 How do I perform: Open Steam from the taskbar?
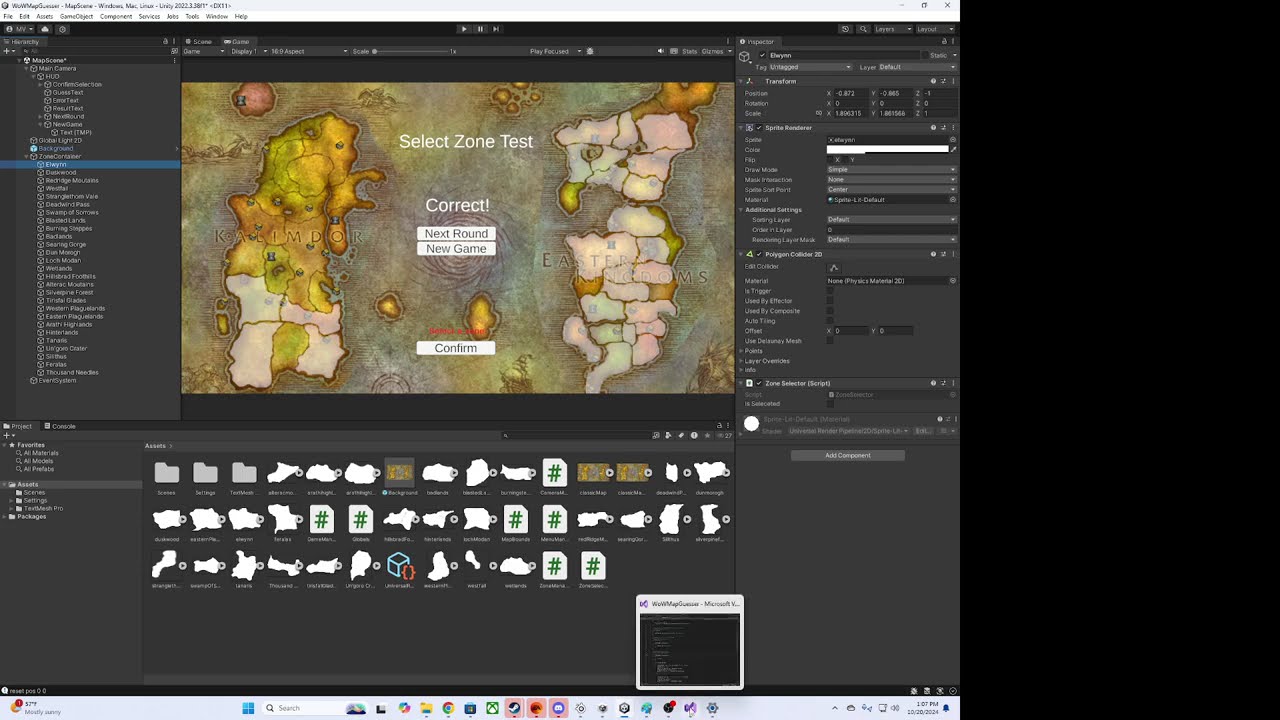[x=514, y=708]
